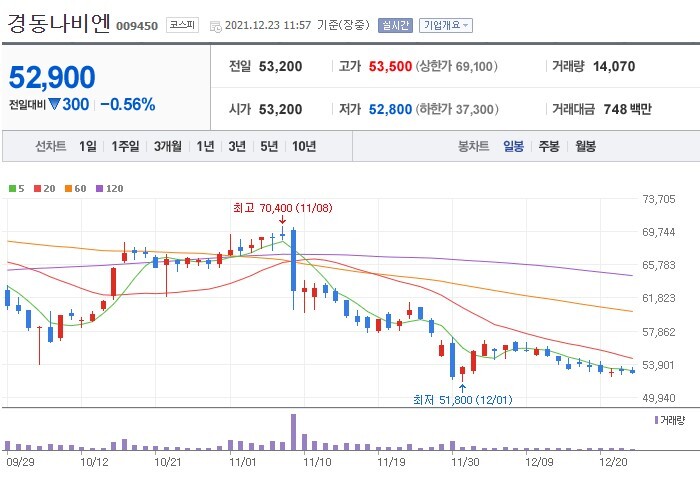Click the large blue 11/09 candlestick
Image resolution: width=700 pixels, height=488 pixels.
pyautogui.click(x=293, y=261)
